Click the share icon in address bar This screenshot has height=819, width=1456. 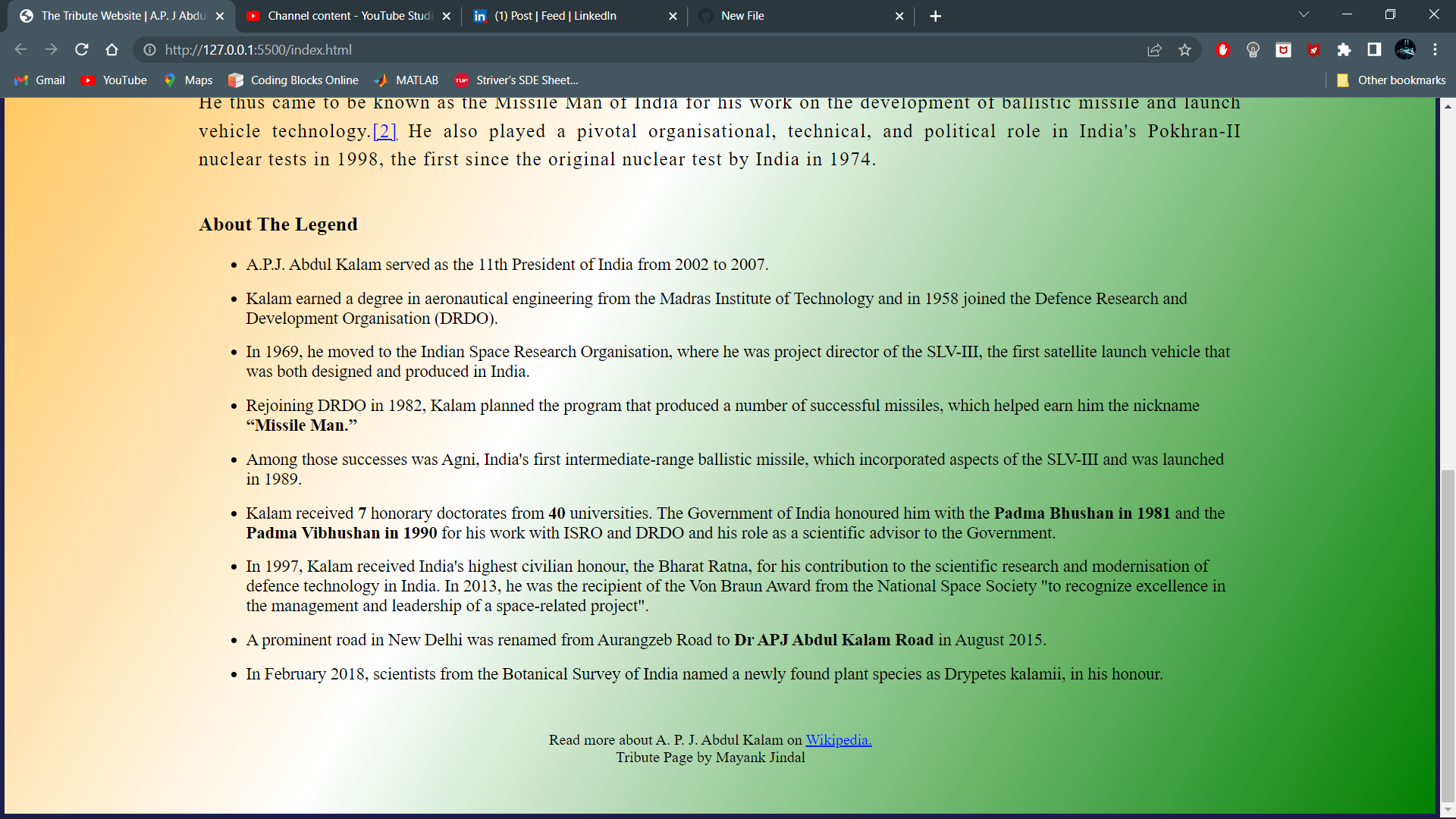[1155, 50]
